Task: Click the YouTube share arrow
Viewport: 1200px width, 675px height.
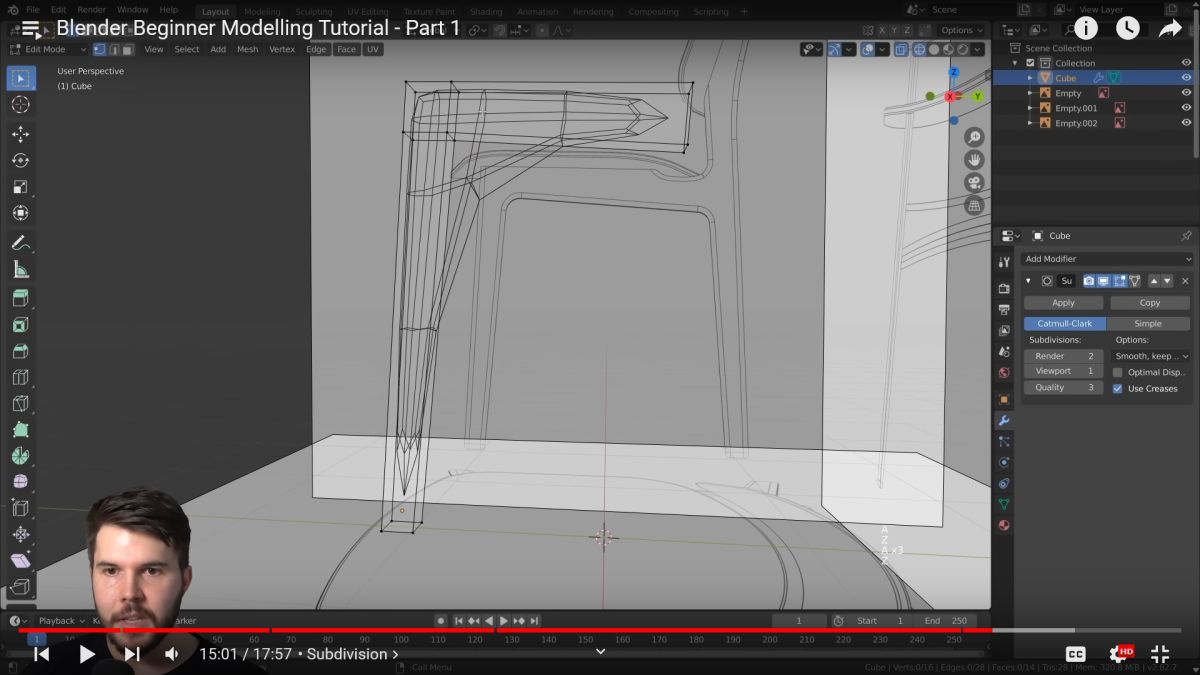Action: (x=1170, y=28)
